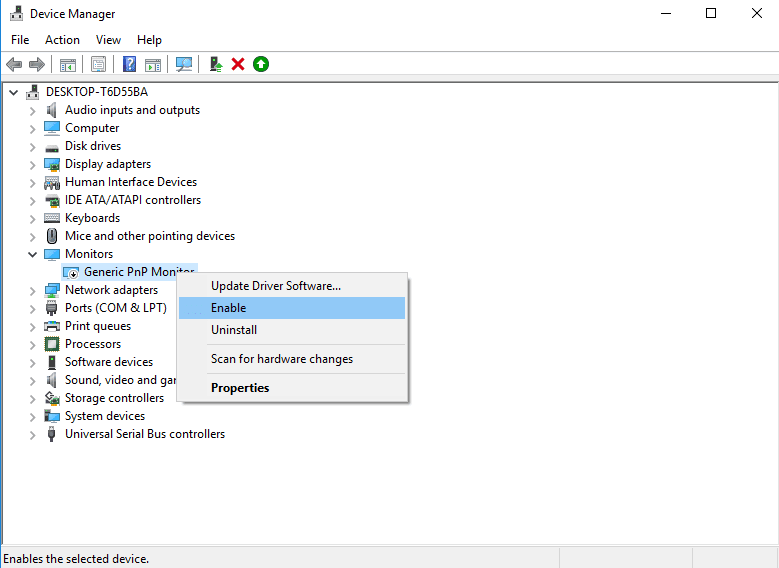Screen dimensions: 779x568
Task: Click Scan for hardware changes toolbar icon
Action: point(184,64)
